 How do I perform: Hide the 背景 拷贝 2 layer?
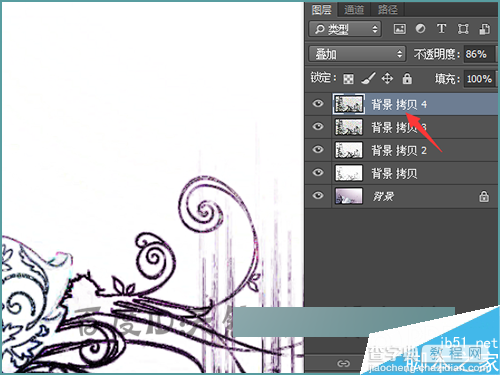click(318, 150)
